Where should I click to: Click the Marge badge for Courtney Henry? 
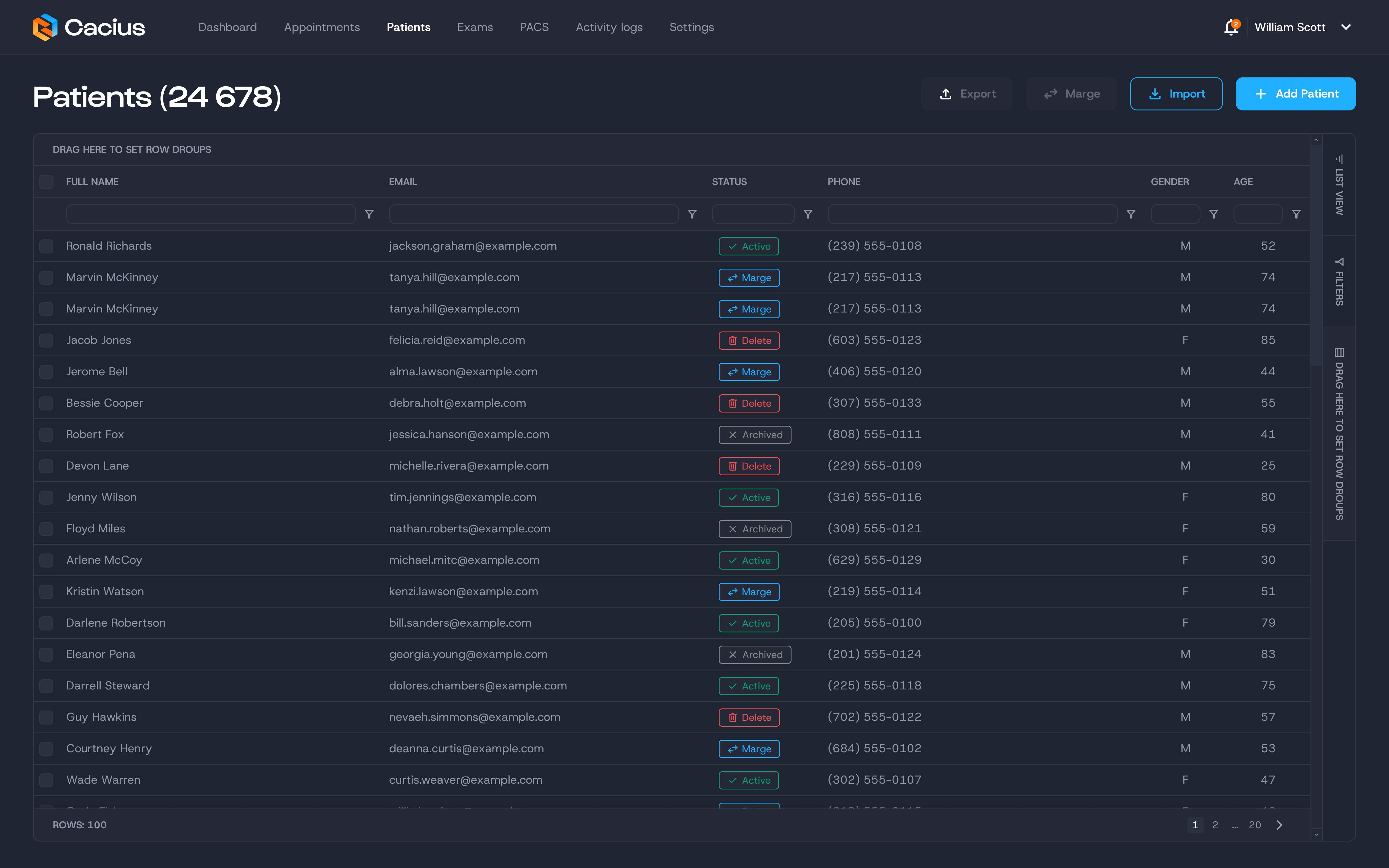(x=749, y=749)
